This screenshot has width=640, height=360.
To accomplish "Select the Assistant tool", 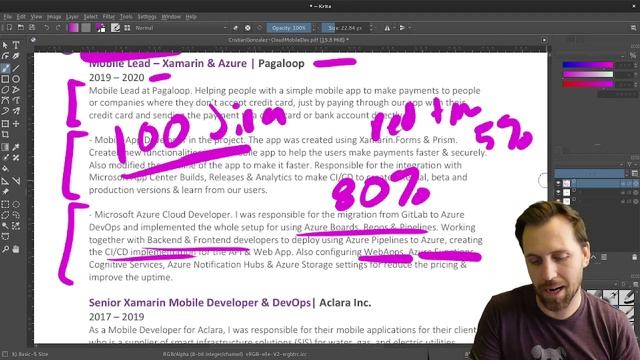I will click(5, 181).
